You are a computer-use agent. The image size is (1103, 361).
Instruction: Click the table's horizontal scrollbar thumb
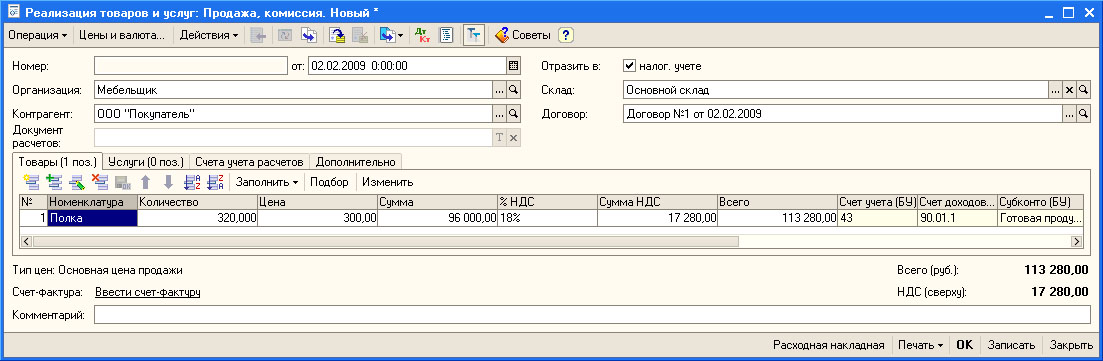(x=385, y=241)
